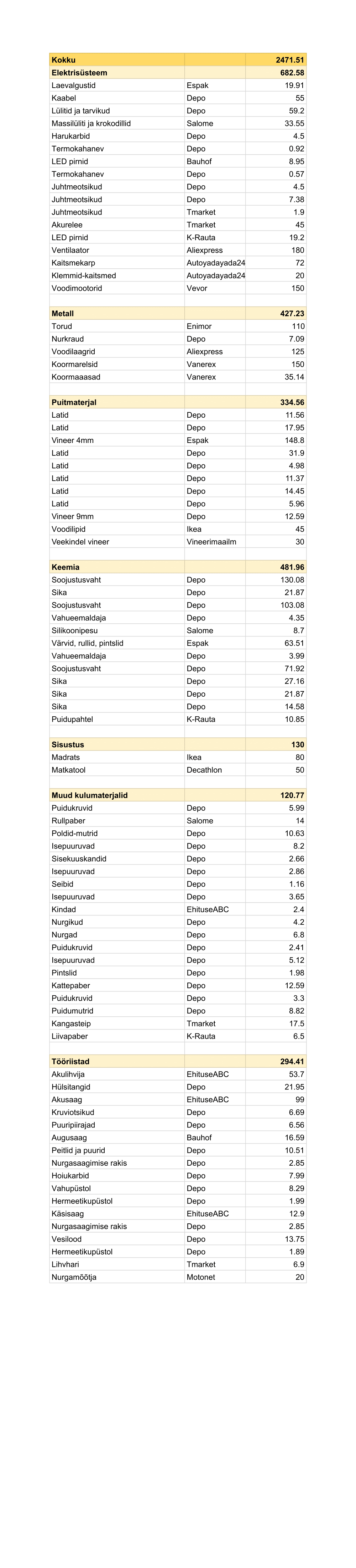356x1568 pixels.
Task: Click the Värvid, rullid, pintslid cell
Action: coord(88,643)
